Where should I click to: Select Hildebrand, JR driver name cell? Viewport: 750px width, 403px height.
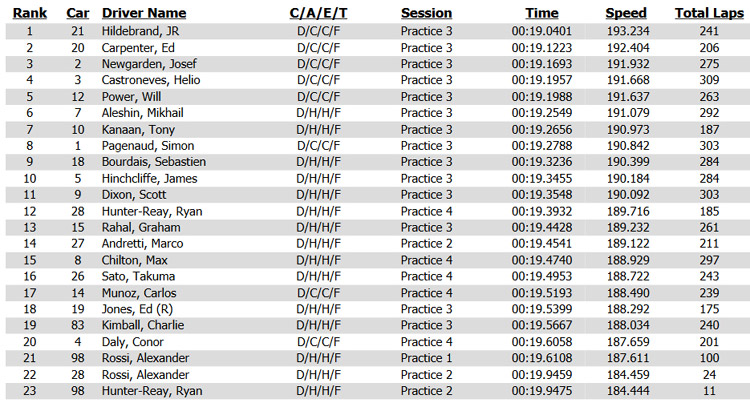coord(140,32)
